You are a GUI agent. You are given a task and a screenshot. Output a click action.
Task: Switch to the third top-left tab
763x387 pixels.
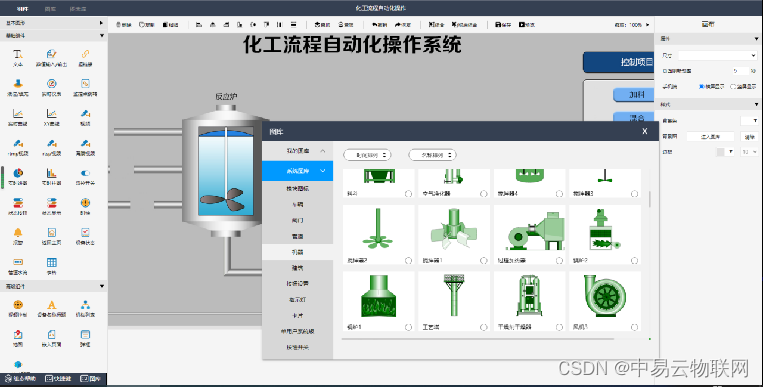coord(78,9)
